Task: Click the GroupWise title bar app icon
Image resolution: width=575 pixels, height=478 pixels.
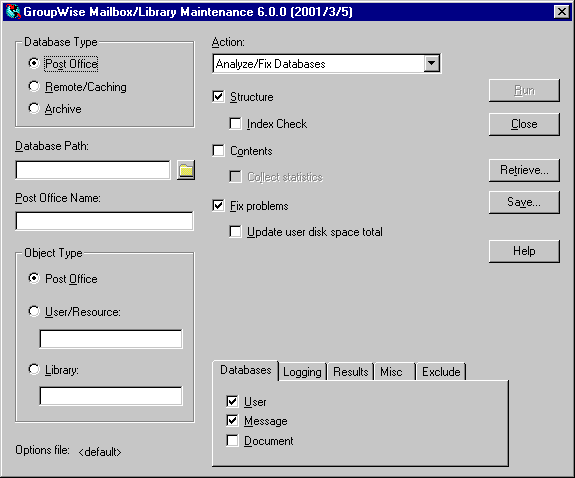Action: coord(13,11)
